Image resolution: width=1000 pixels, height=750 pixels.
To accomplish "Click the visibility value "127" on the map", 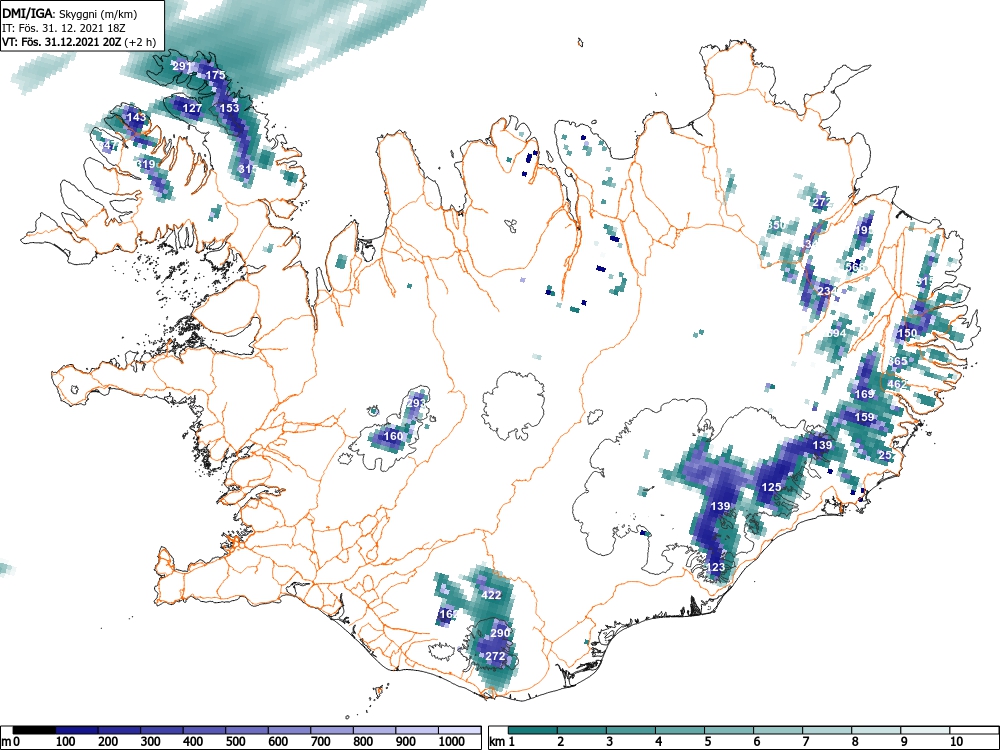I will pos(192,108).
